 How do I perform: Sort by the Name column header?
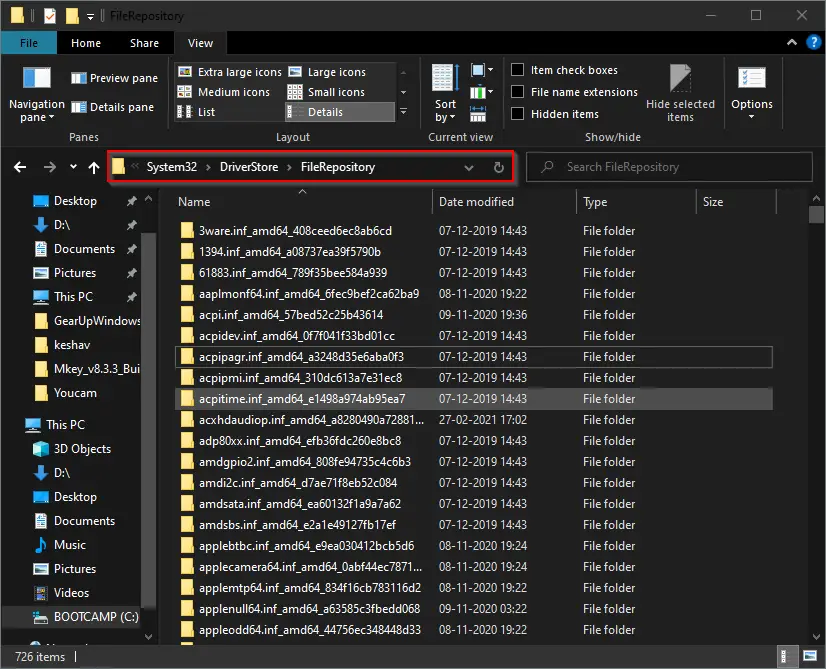(x=302, y=202)
